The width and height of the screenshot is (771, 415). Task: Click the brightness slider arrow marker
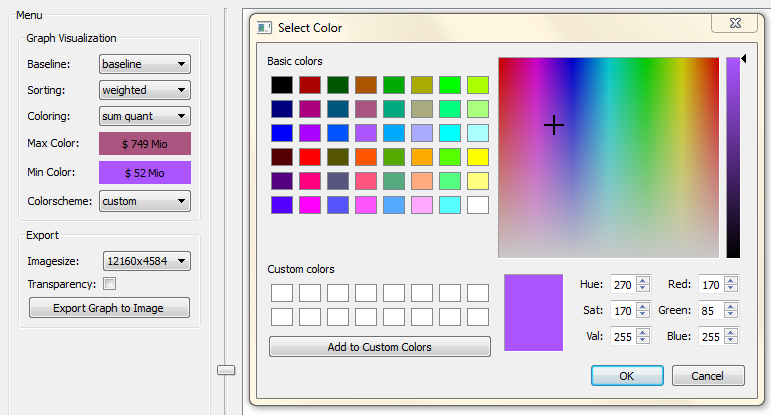(x=743, y=59)
